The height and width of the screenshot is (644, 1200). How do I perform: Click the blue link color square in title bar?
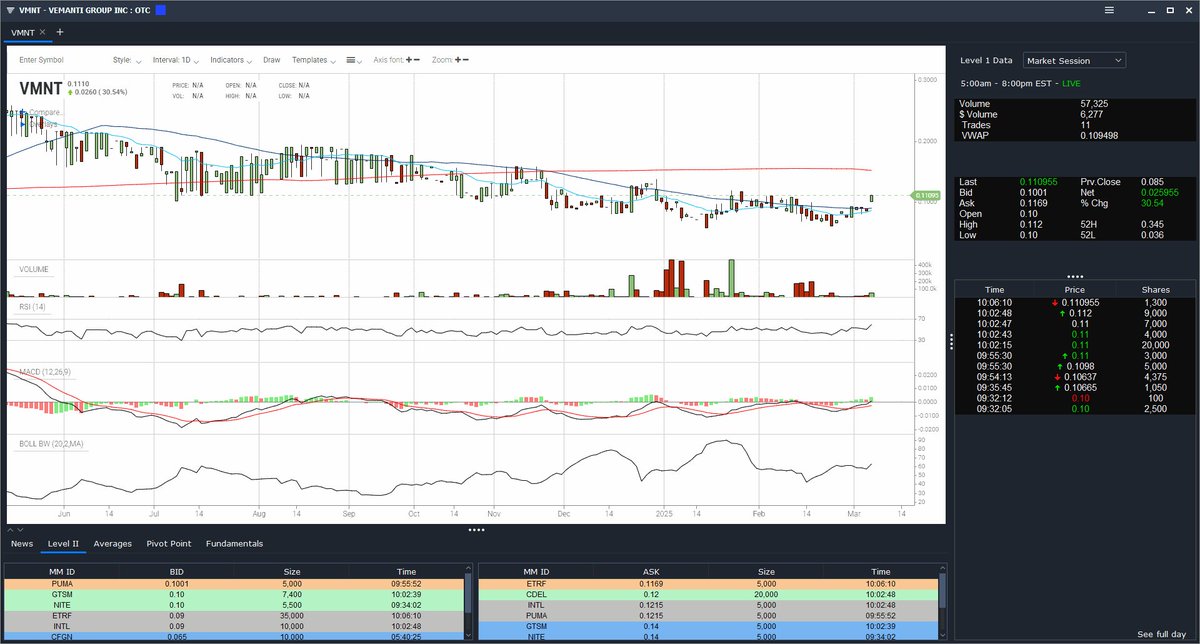click(x=160, y=10)
